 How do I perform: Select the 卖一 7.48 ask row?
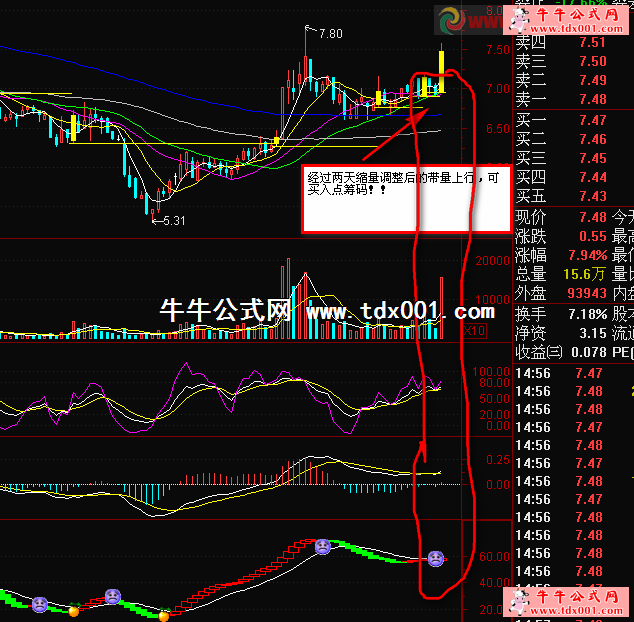[561, 99]
